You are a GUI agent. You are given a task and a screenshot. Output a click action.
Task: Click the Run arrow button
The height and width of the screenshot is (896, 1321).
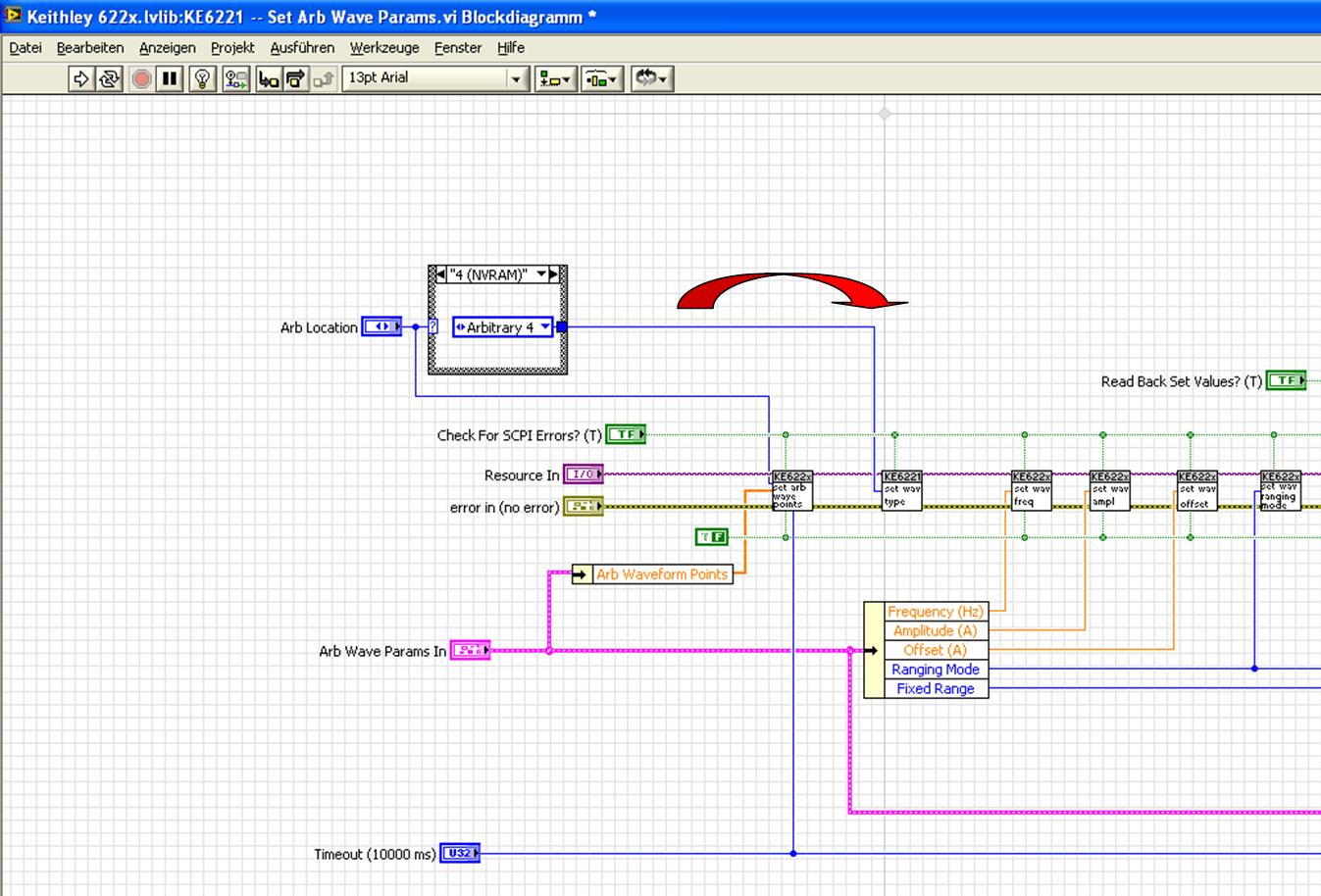(x=81, y=78)
